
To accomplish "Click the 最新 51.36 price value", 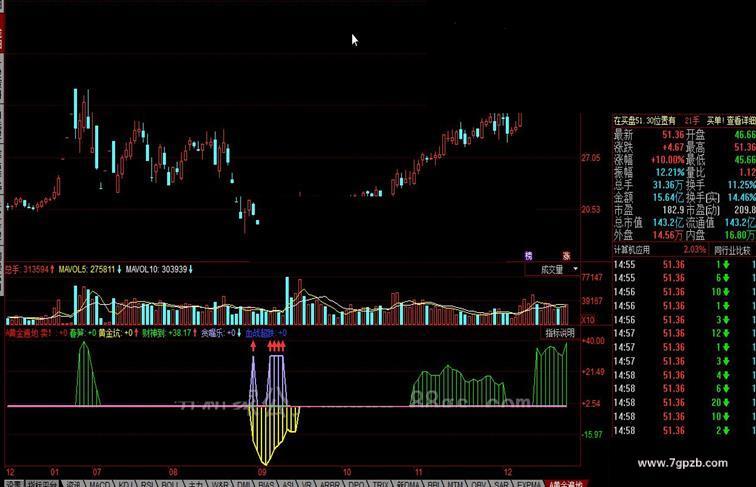I will [673, 135].
